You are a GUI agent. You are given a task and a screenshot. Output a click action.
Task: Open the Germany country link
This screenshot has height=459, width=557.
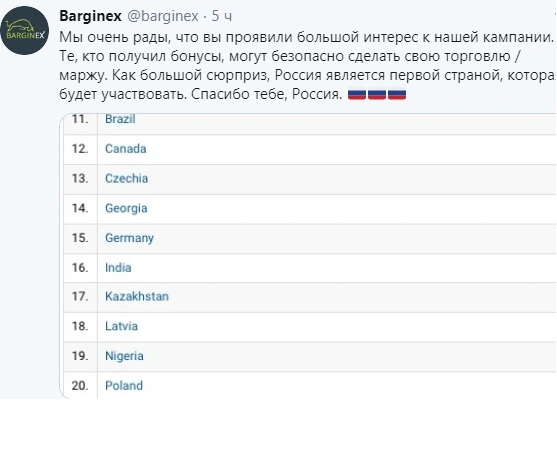point(129,238)
